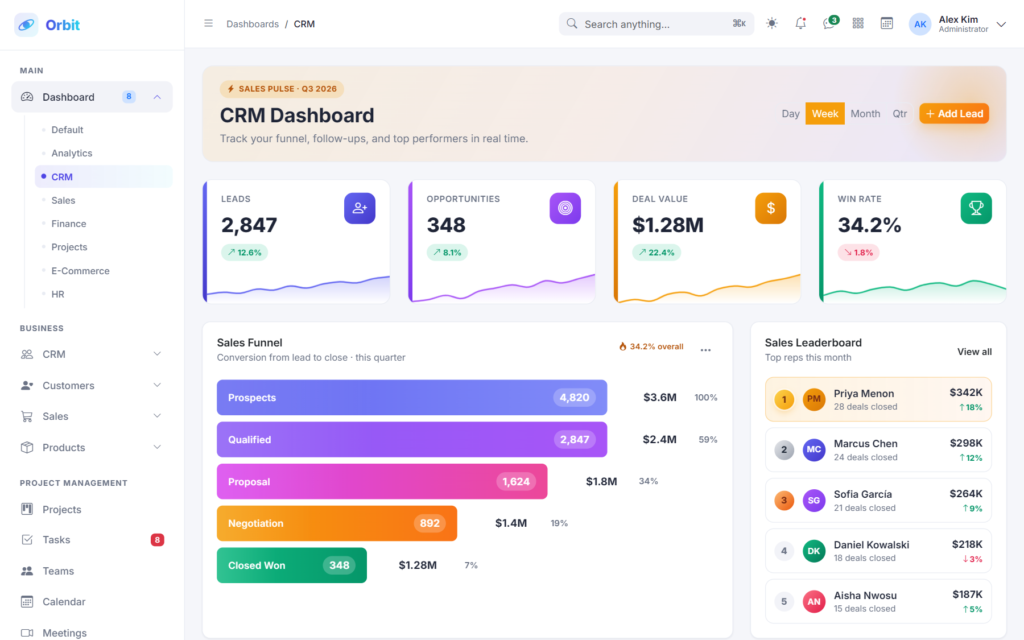Open Sales Funnel three-dot options menu
This screenshot has height=640, width=1024.
click(x=705, y=350)
